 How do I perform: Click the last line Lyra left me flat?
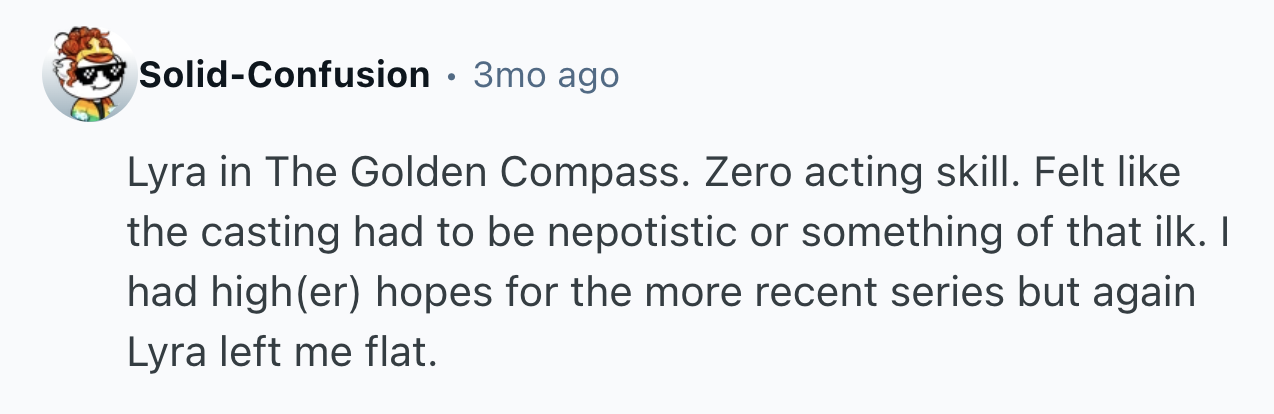click(282, 352)
